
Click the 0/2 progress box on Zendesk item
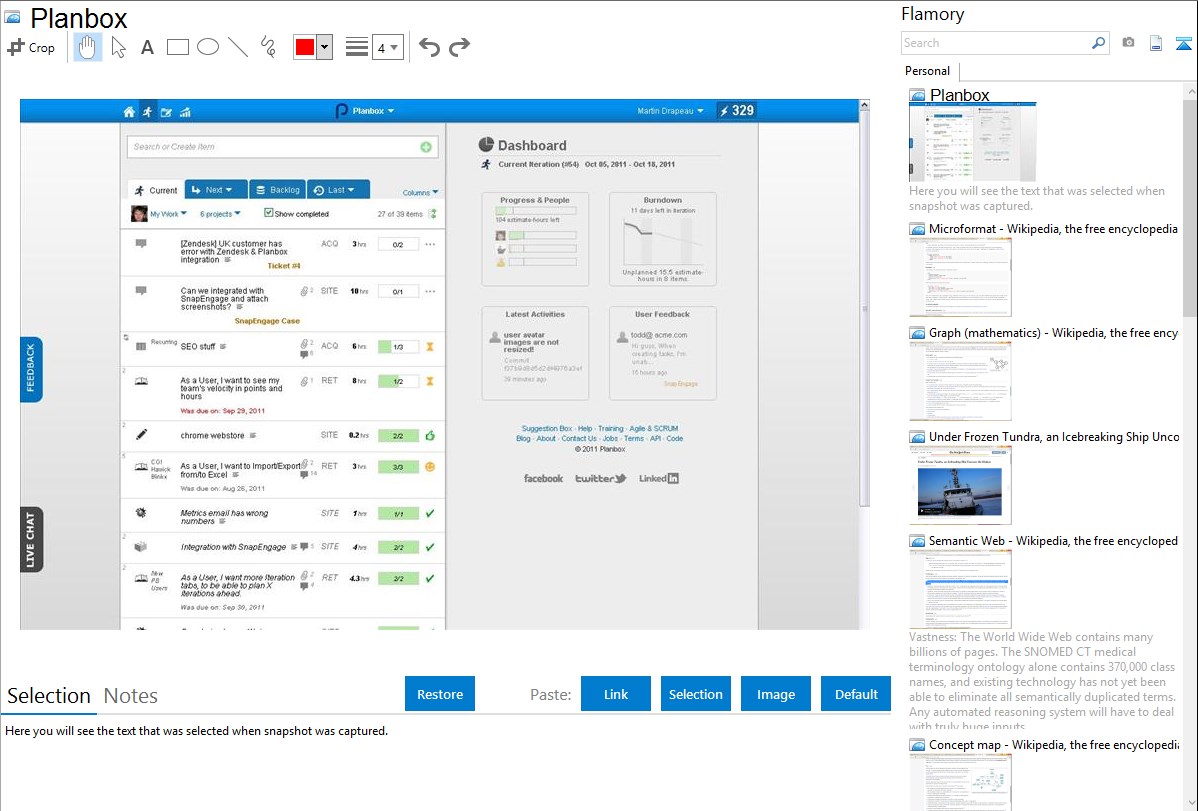(x=398, y=245)
